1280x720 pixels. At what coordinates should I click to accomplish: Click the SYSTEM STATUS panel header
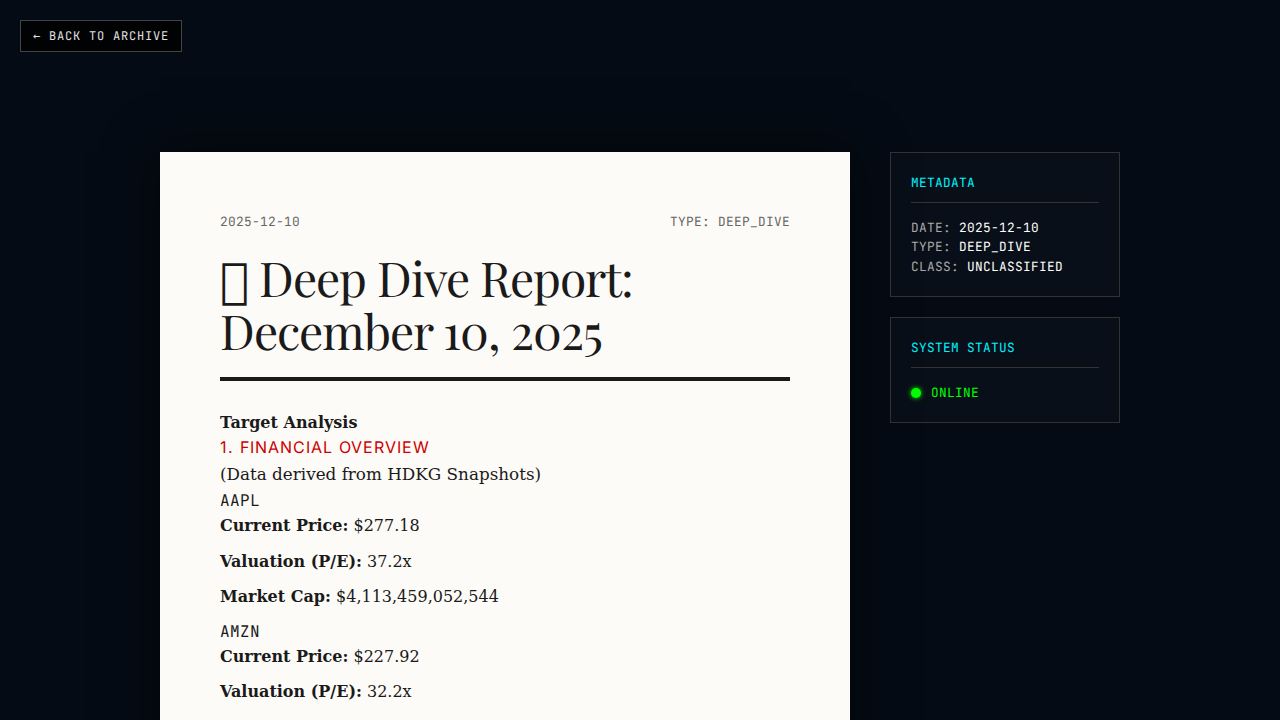[962, 348]
